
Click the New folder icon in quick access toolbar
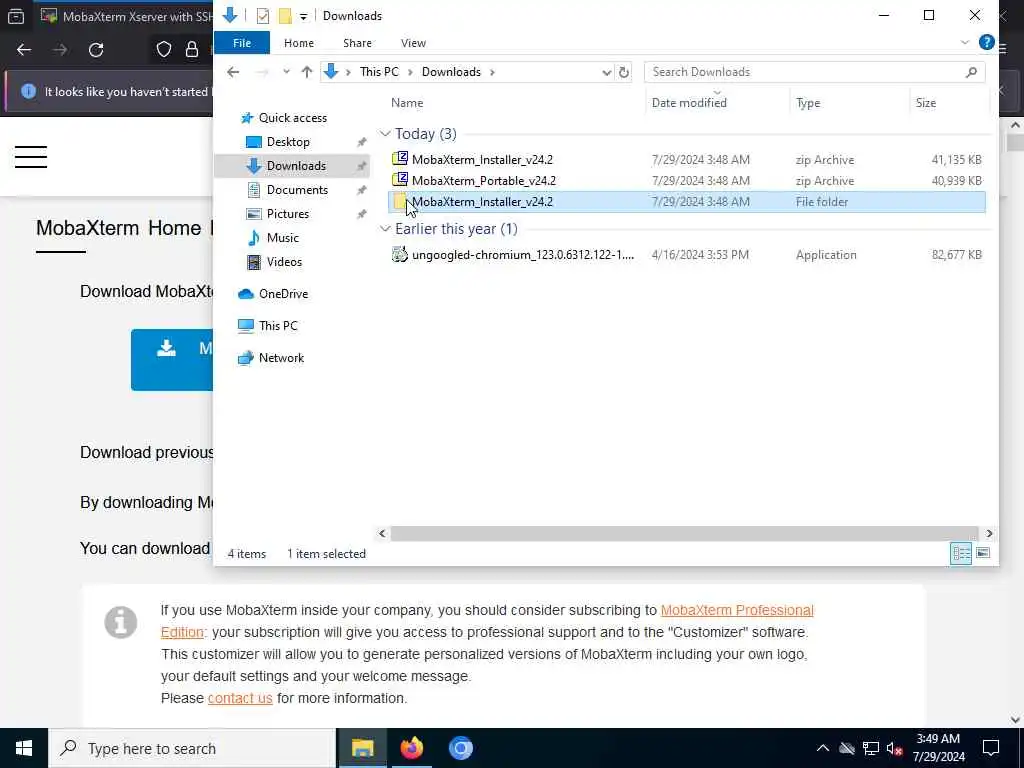pyautogui.click(x=285, y=16)
